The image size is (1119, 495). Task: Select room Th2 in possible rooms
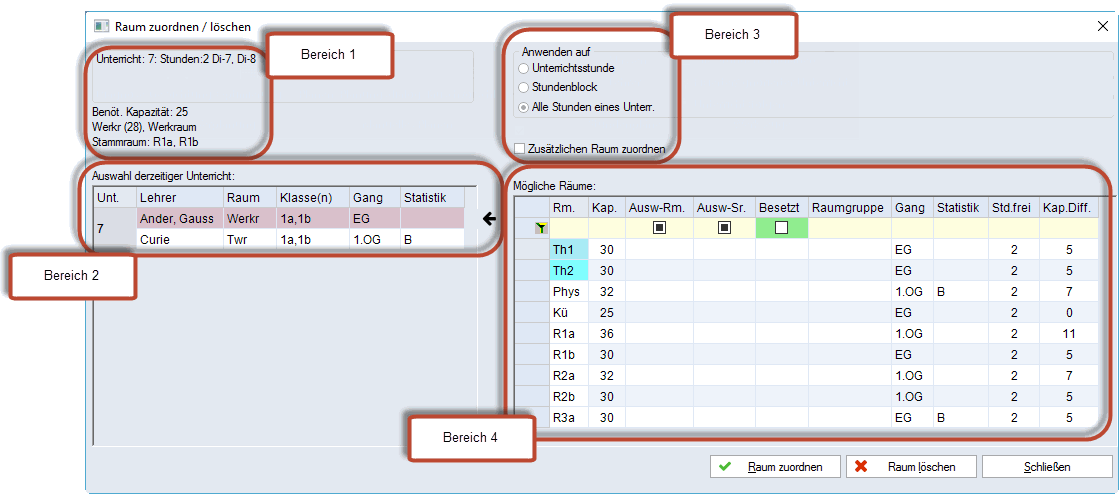567,271
